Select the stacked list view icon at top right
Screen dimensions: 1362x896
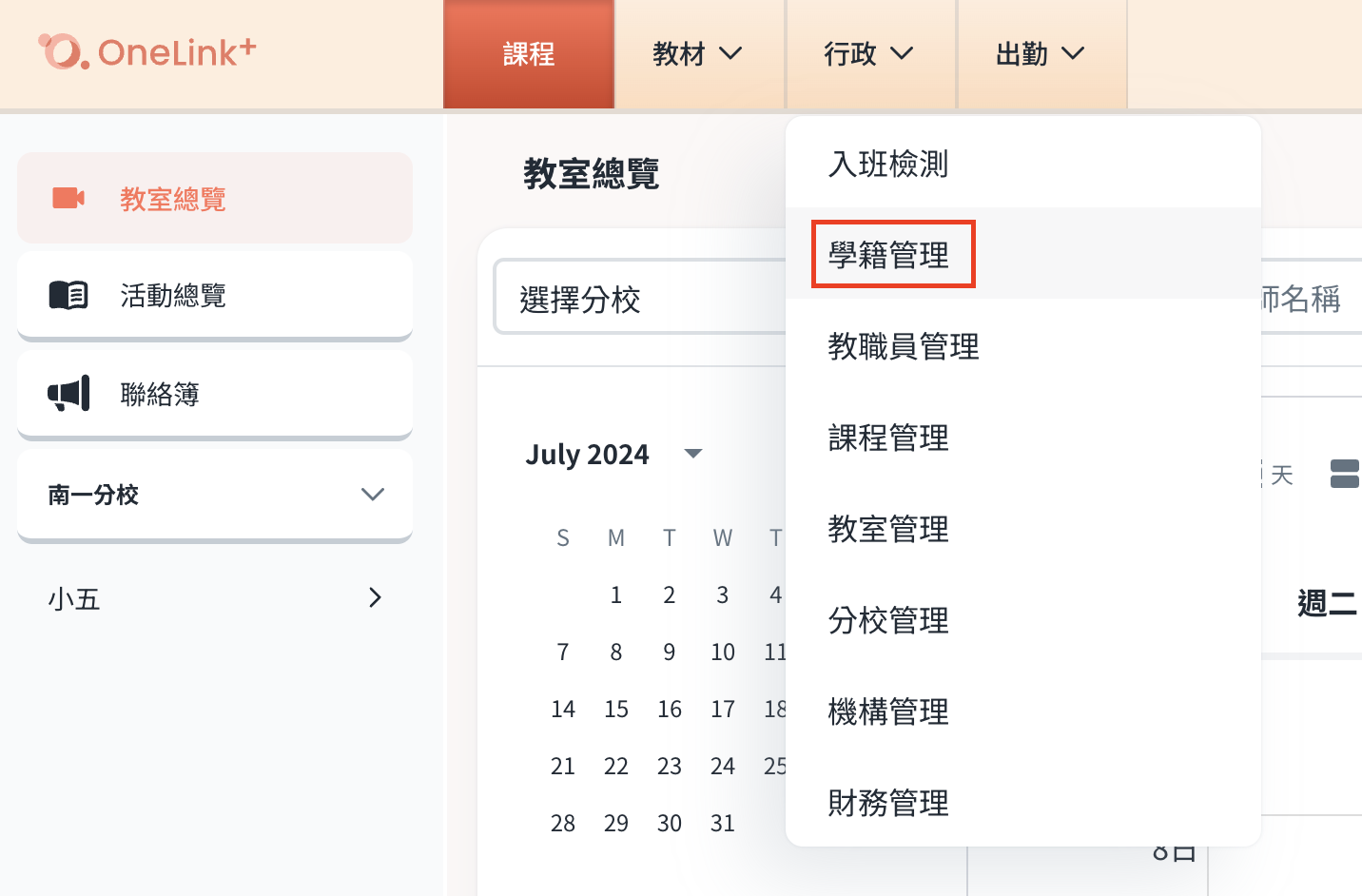tap(1344, 475)
